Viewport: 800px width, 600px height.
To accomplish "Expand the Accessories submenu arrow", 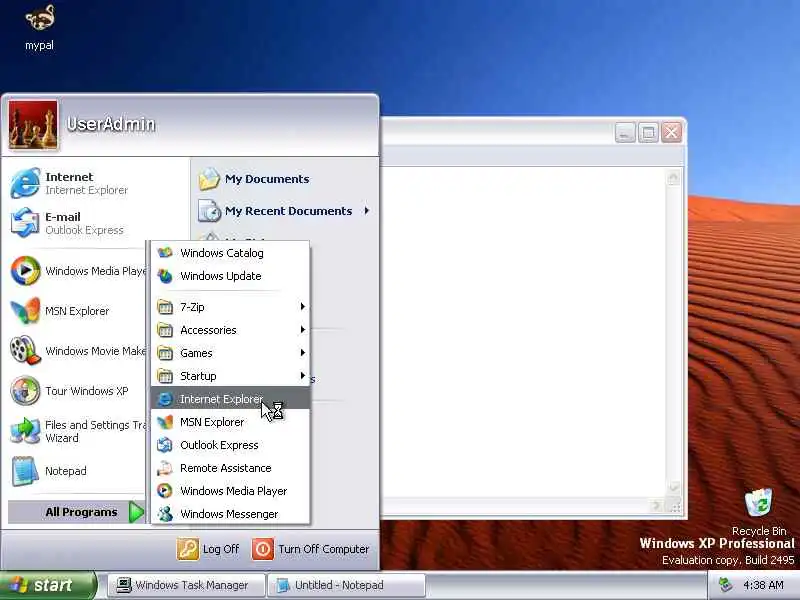I will point(303,330).
